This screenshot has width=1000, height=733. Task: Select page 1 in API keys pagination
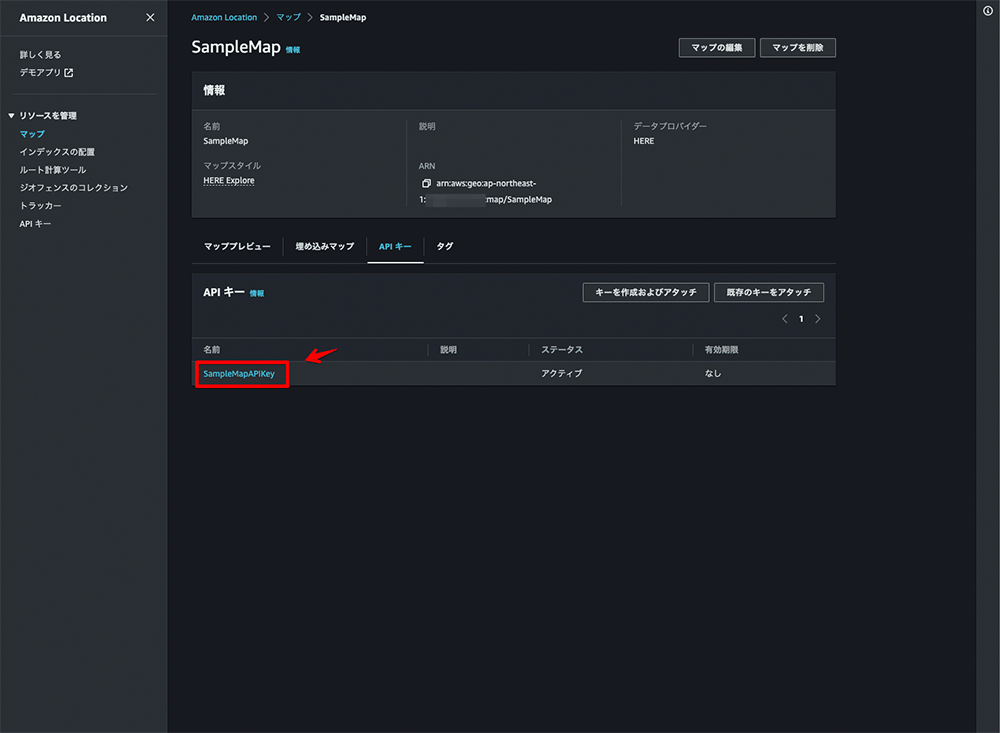pos(801,318)
